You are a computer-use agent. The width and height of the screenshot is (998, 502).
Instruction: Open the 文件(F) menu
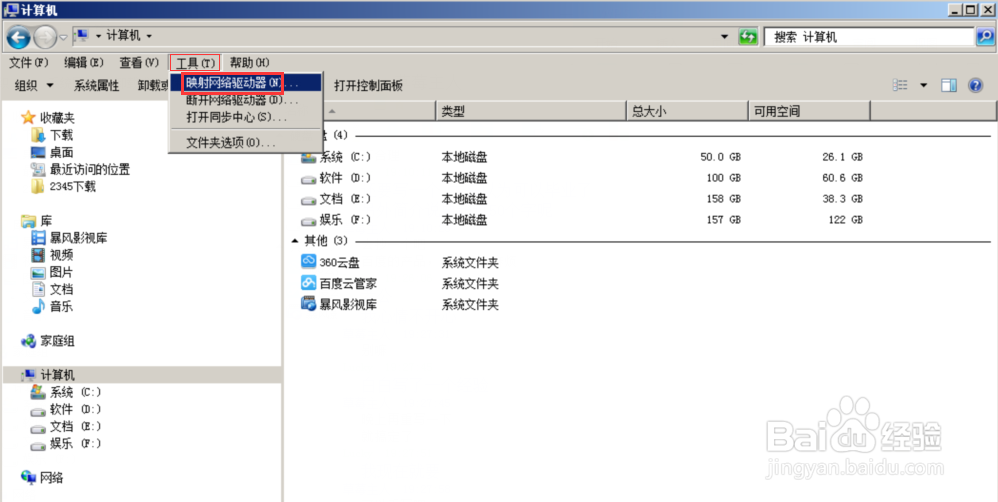click(x=29, y=62)
